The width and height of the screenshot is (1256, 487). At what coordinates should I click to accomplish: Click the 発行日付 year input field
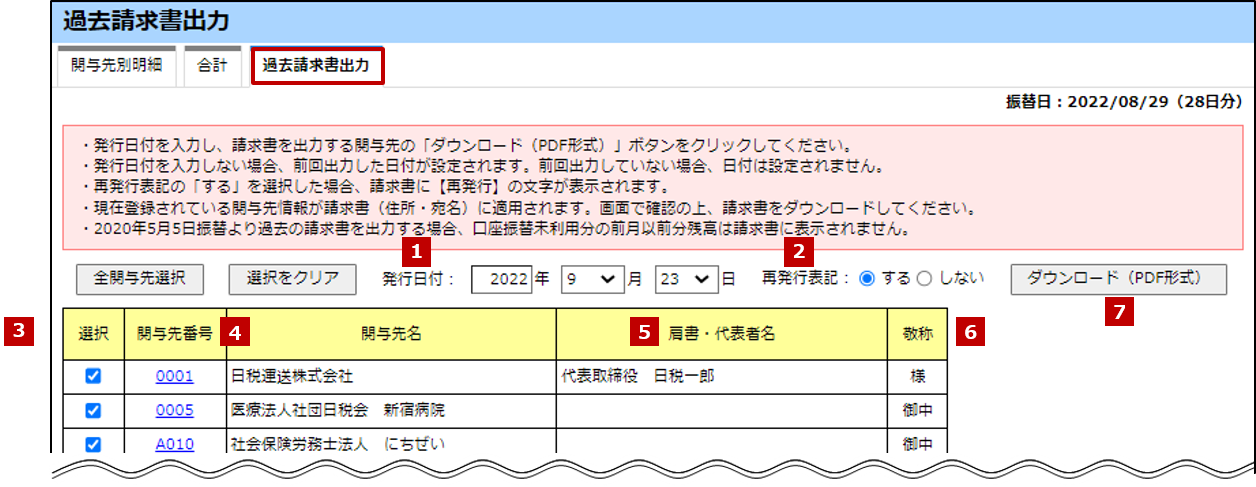click(x=501, y=279)
